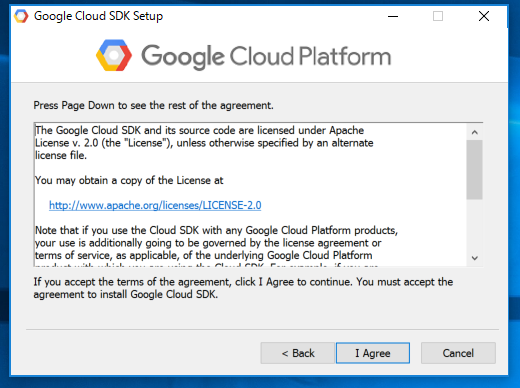This screenshot has width=520, height=388.
Task: Click the license scrollbar down arrow
Action: 475,258
